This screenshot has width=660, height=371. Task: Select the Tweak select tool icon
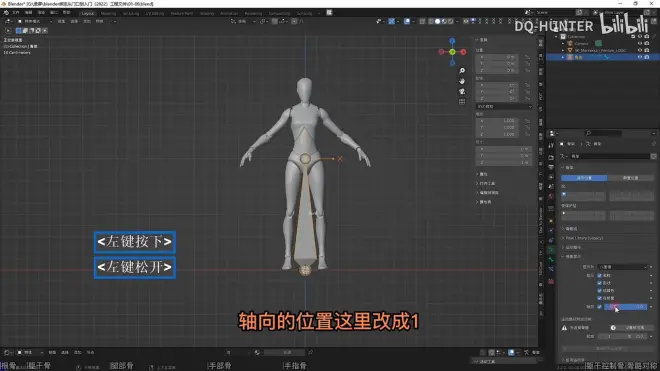coord(8,31)
